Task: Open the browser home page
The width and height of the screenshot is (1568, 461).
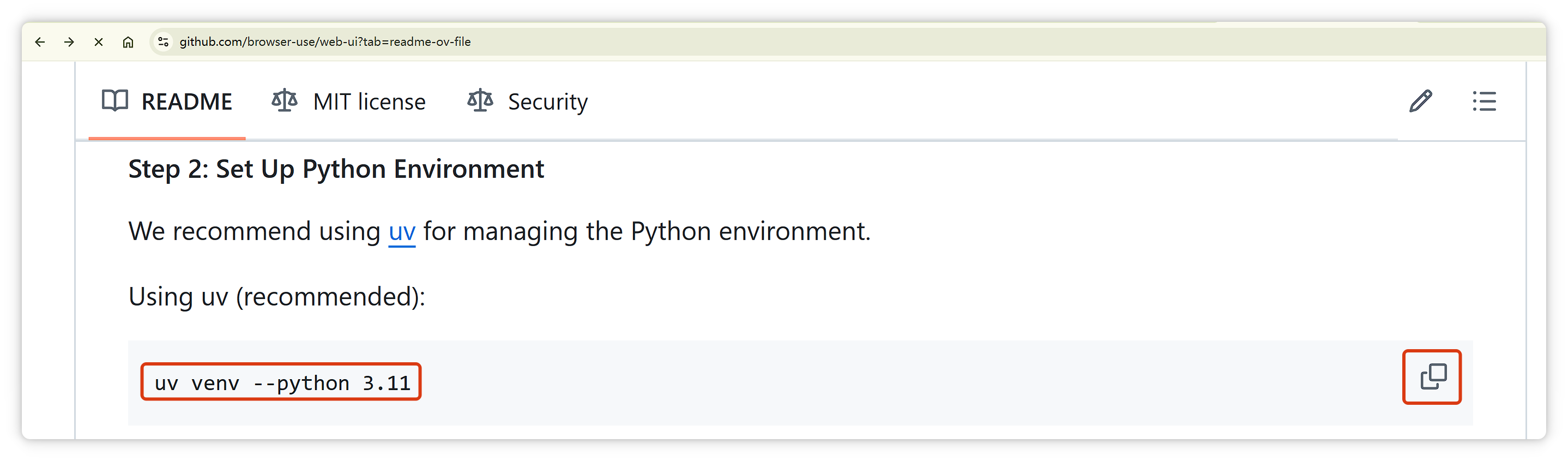Action: [x=128, y=42]
